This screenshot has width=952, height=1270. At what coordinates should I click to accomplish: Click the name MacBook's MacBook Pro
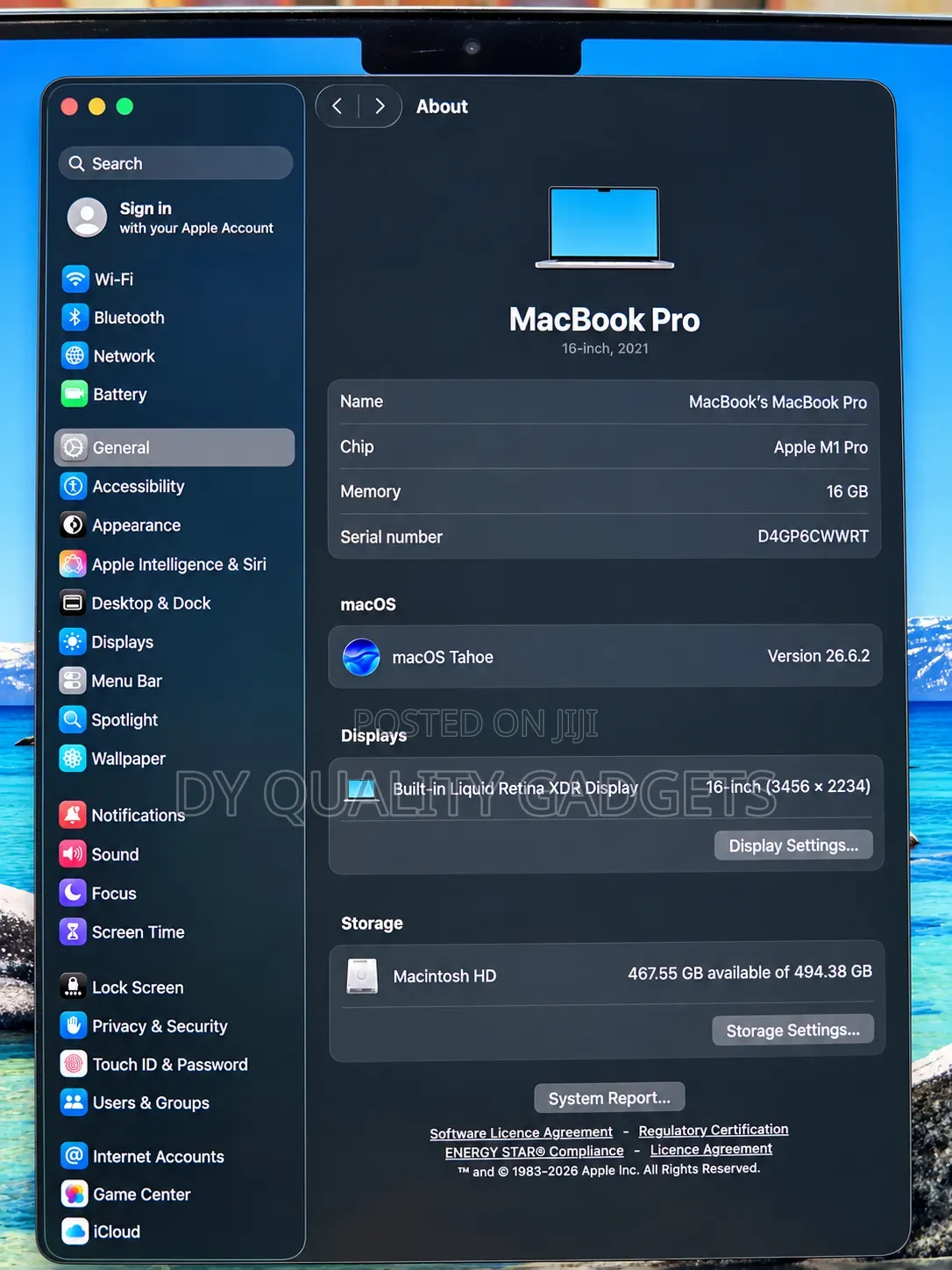pos(778,402)
